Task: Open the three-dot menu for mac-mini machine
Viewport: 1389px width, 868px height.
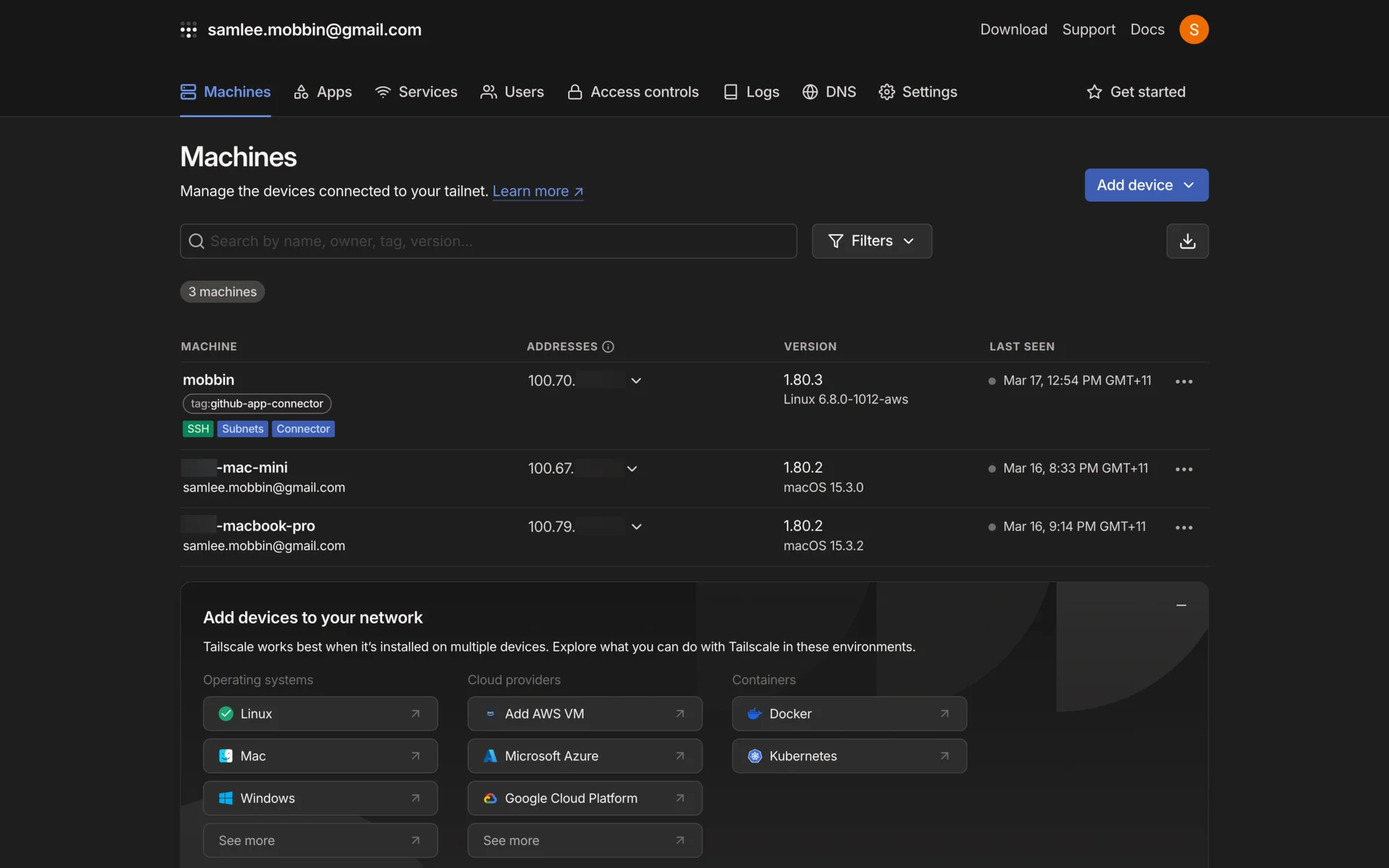Action: click(x=1184, y=469)
